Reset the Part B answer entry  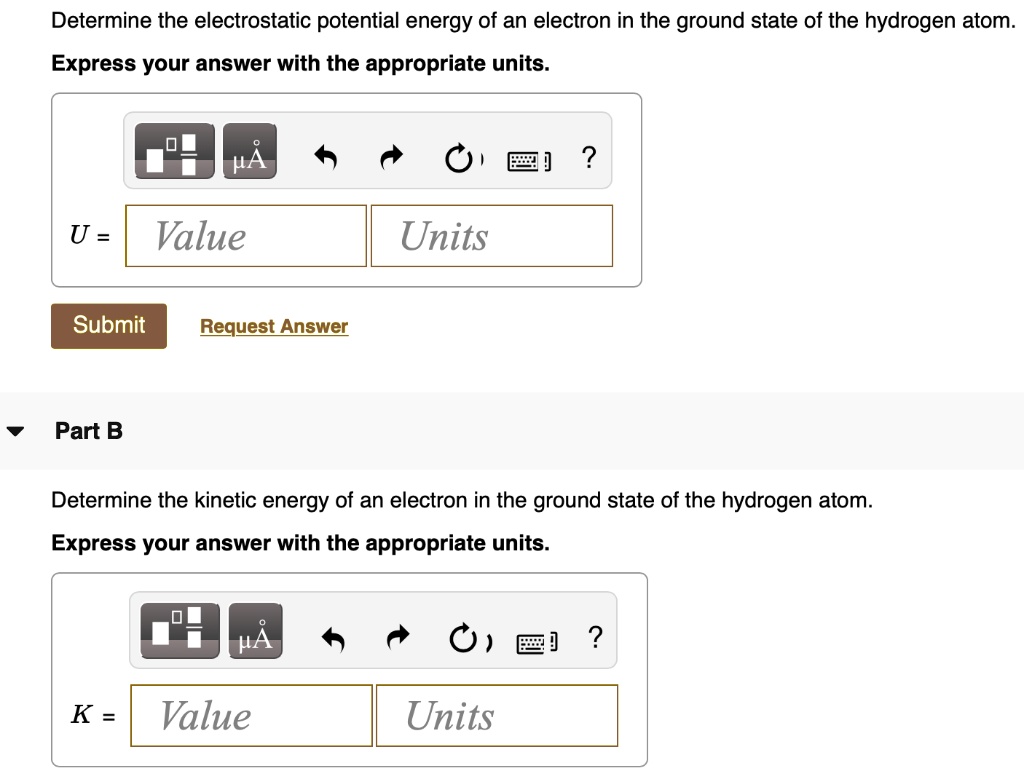pyautogui.click(x=465, y=639)
